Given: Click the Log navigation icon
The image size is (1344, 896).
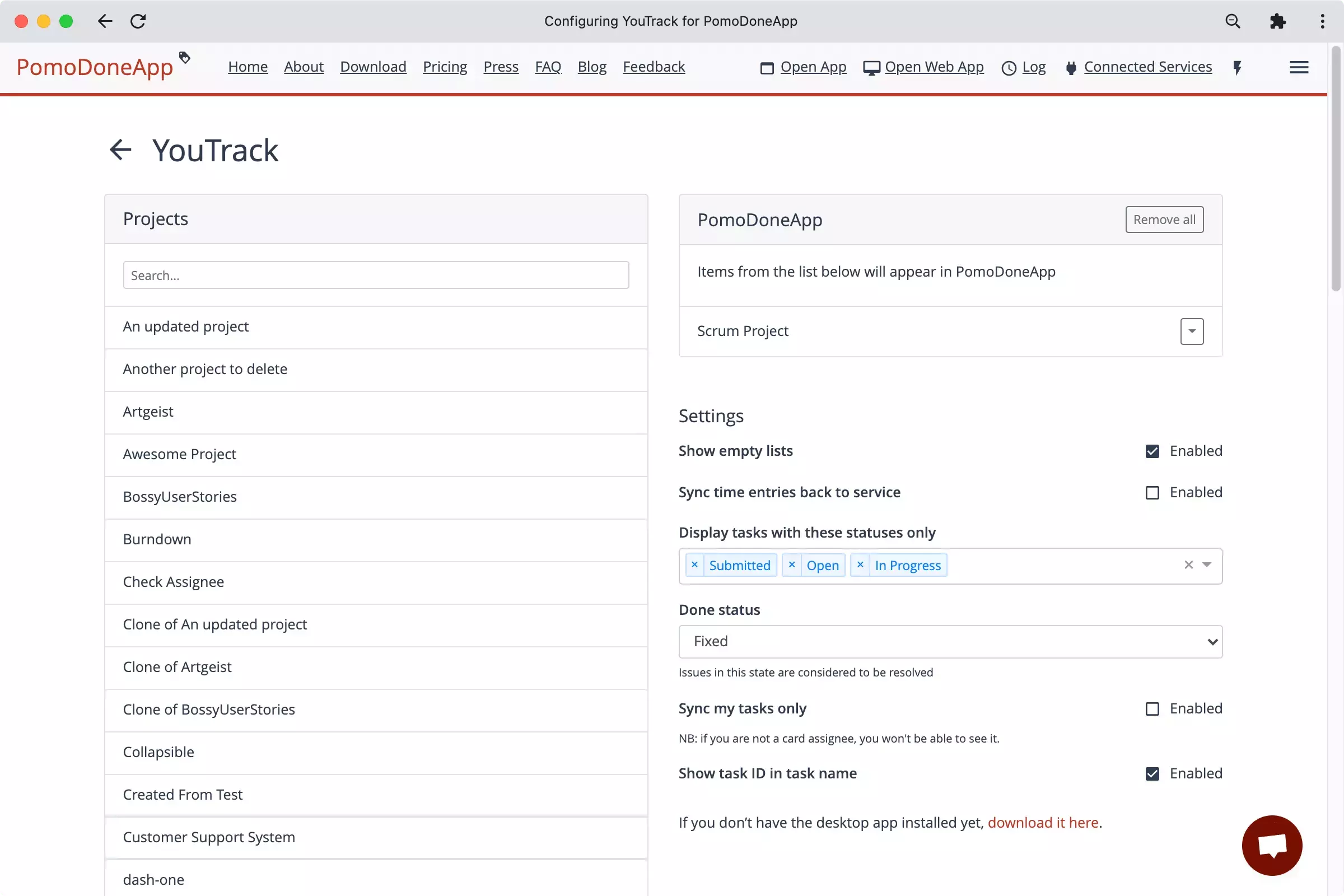Looking at the screenshot, I should (1008, 67).
